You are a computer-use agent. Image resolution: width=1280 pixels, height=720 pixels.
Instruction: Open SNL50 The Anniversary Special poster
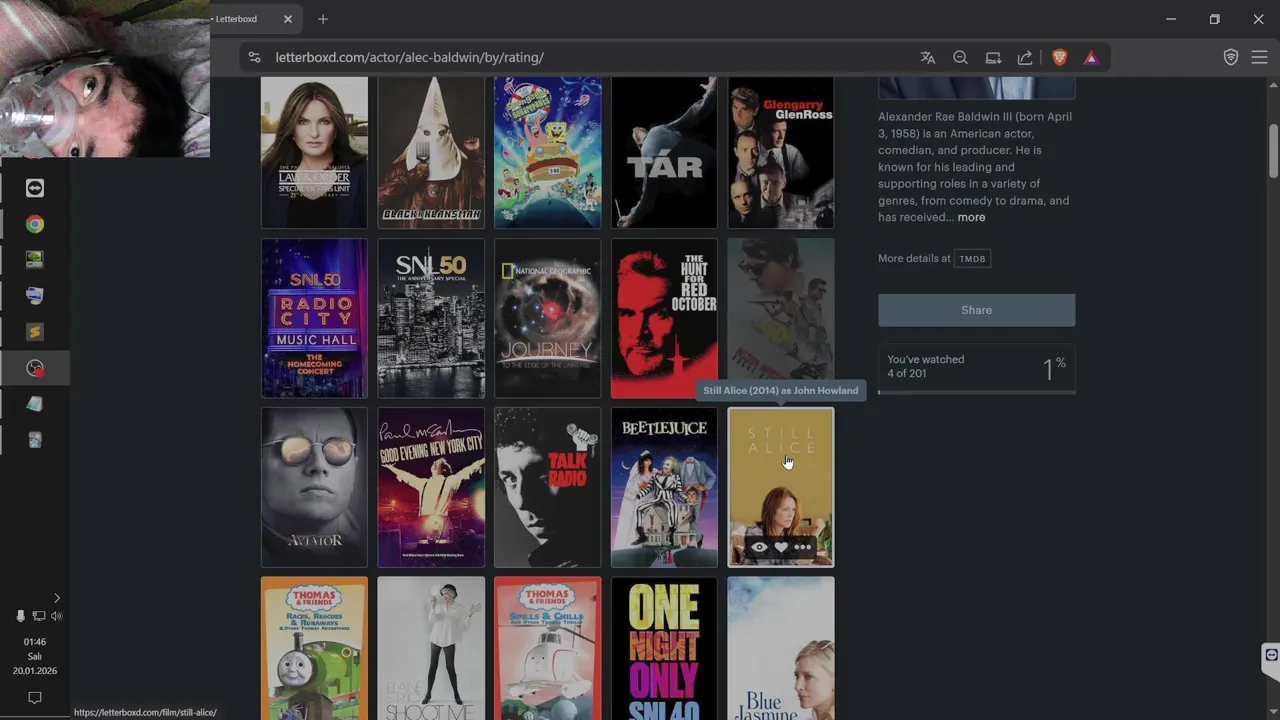[x=431, y=318]
